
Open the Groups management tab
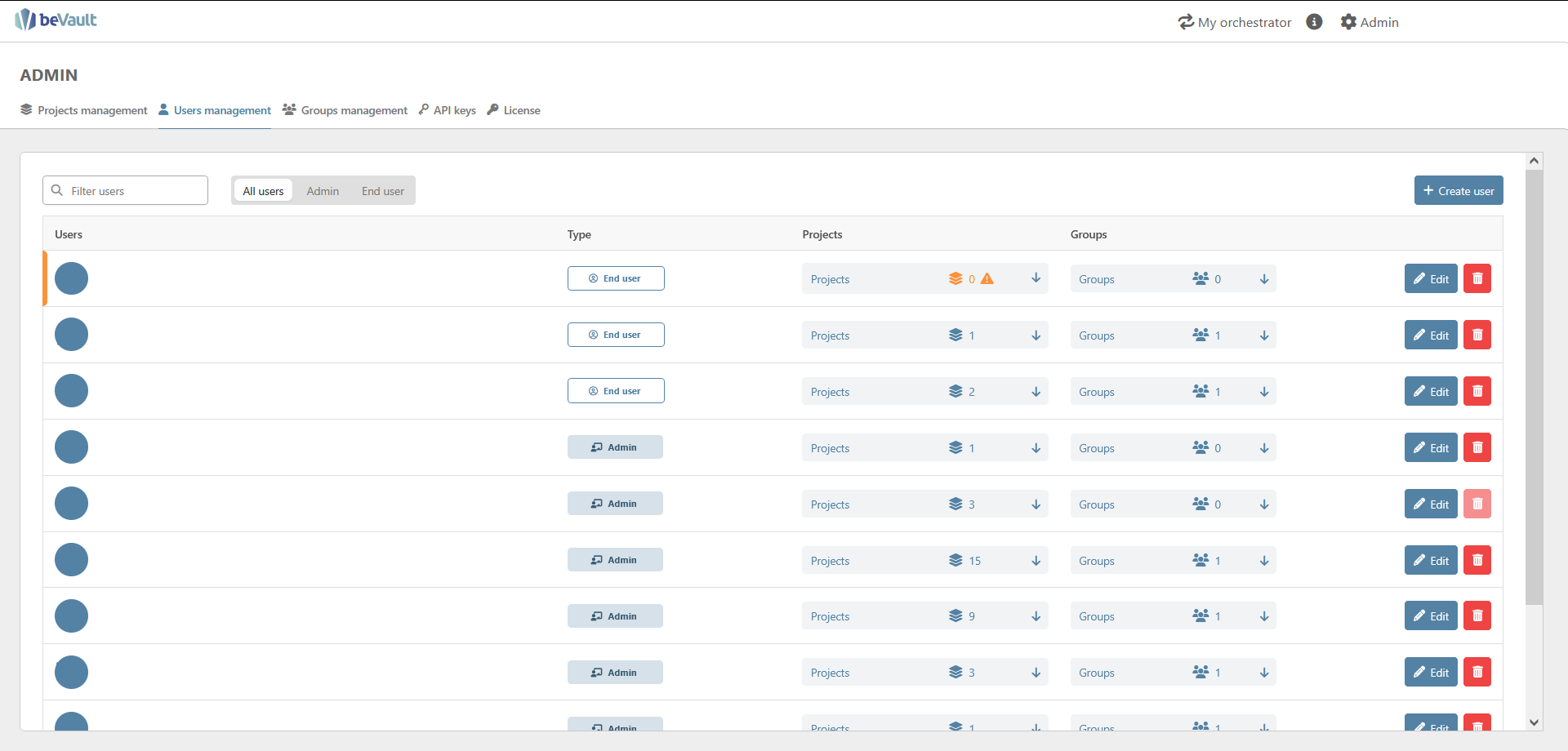click(x=345, y=110)
